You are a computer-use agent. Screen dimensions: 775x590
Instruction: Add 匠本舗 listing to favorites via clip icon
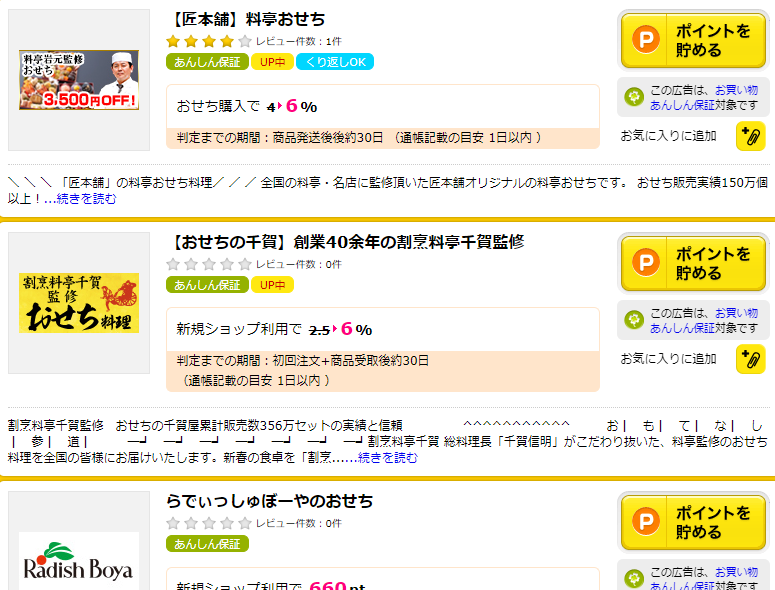pyautogui.click(x=750, y=136)
